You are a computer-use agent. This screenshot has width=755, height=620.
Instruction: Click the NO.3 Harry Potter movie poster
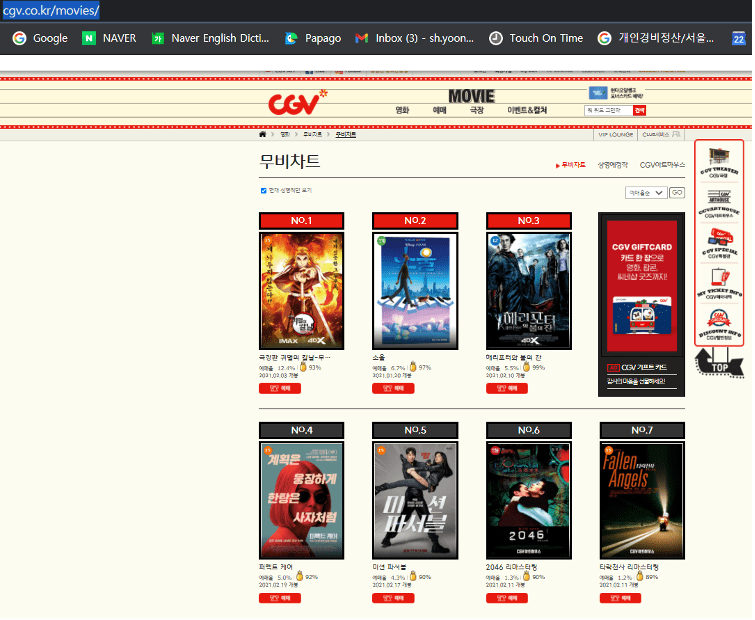(x=529, y=291)
